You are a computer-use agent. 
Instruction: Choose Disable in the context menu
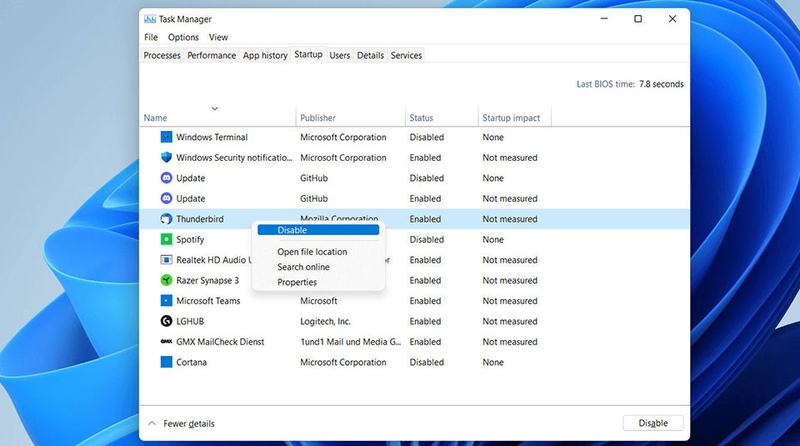318,230
